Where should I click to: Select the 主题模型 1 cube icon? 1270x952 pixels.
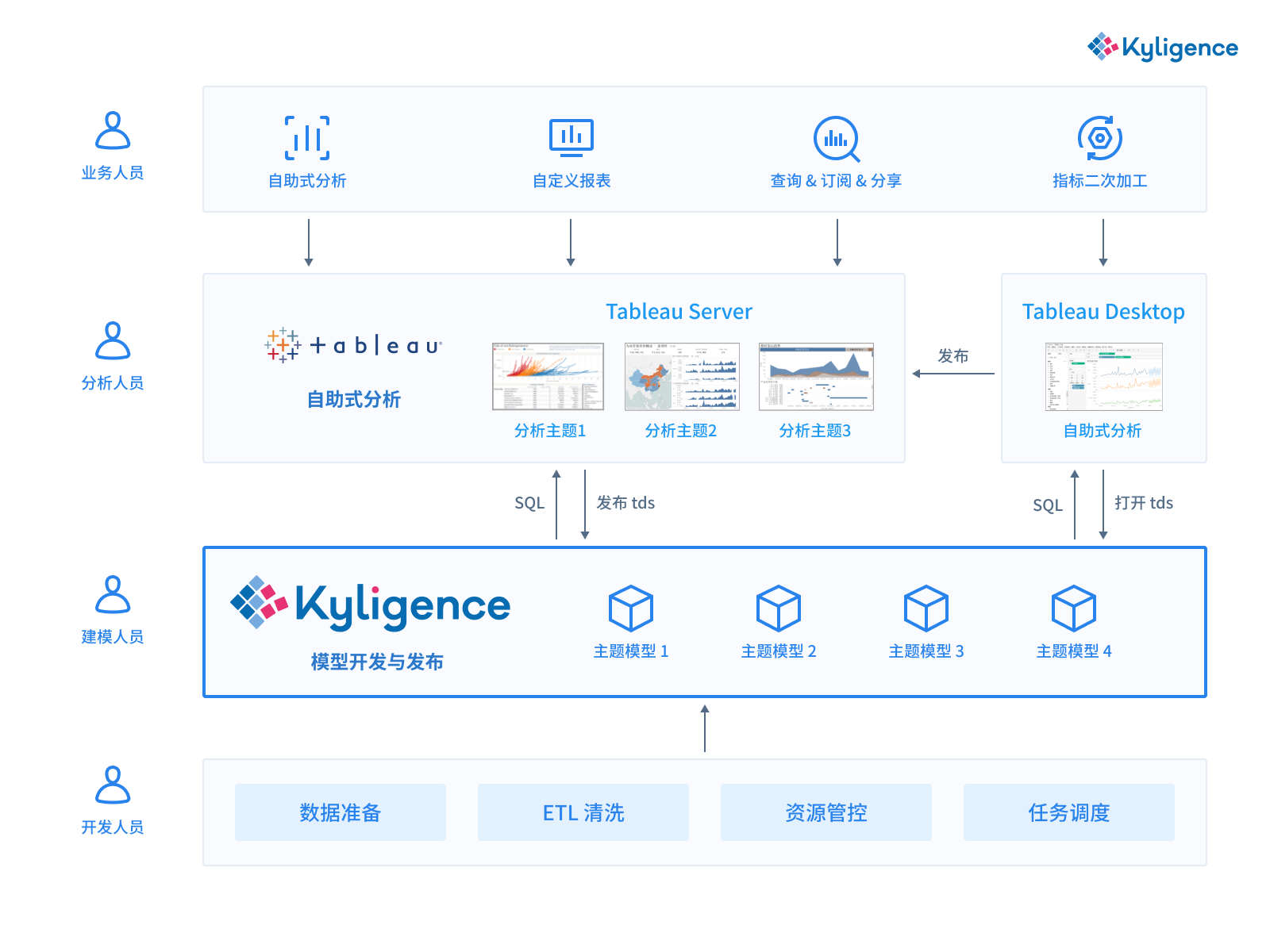pyautogui.click(x=631, y=608)
